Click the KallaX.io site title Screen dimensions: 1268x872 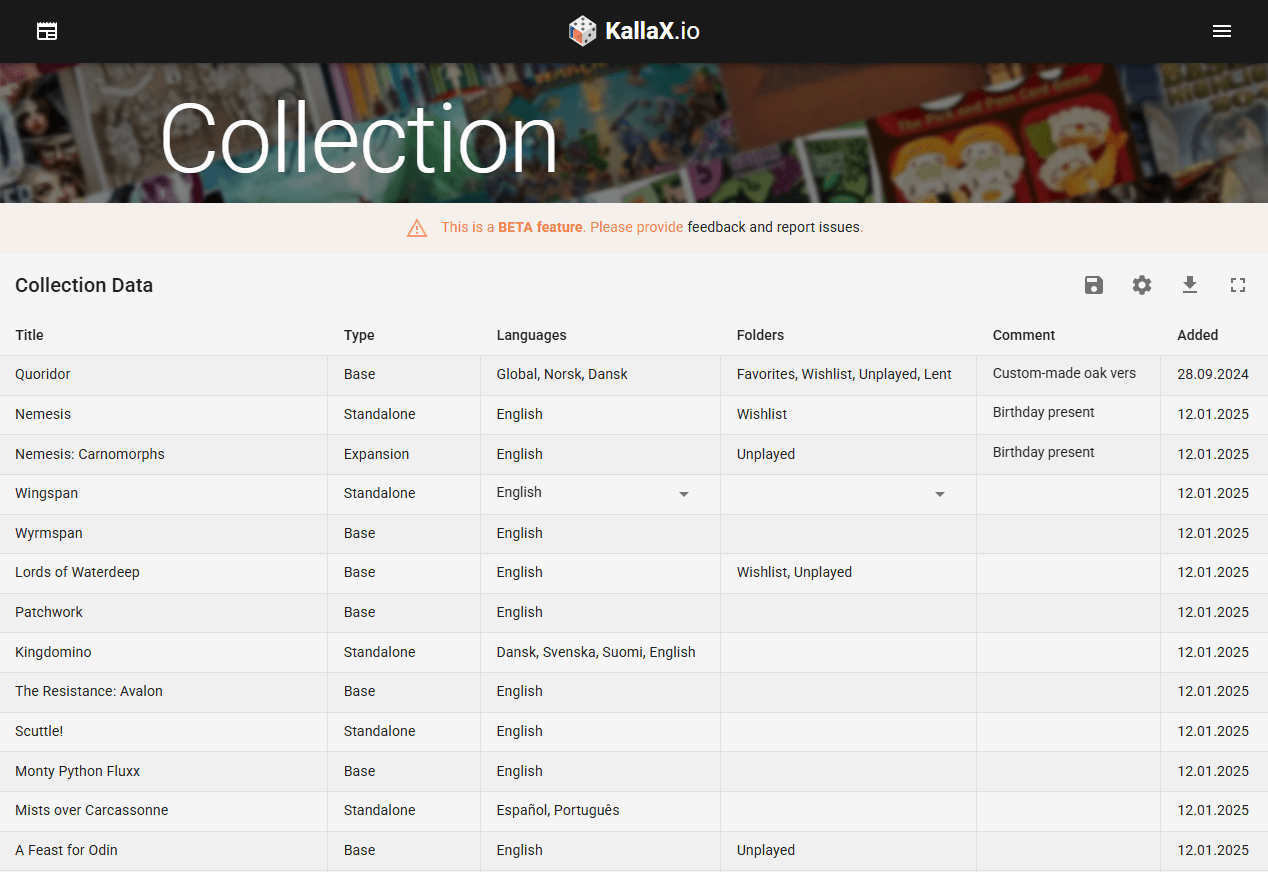pyautogui.click(x=652, y=31)
